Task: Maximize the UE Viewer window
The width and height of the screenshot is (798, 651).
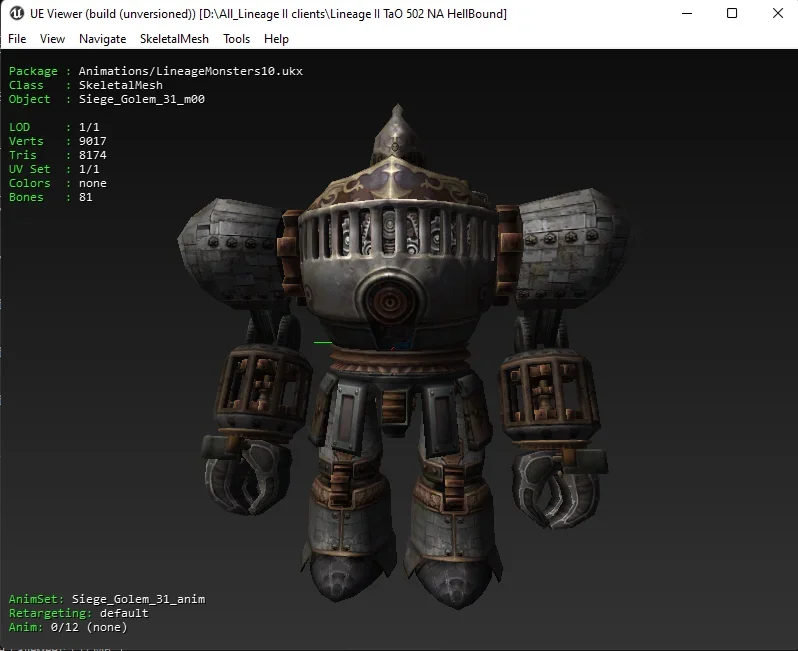Action: (732, 13)
